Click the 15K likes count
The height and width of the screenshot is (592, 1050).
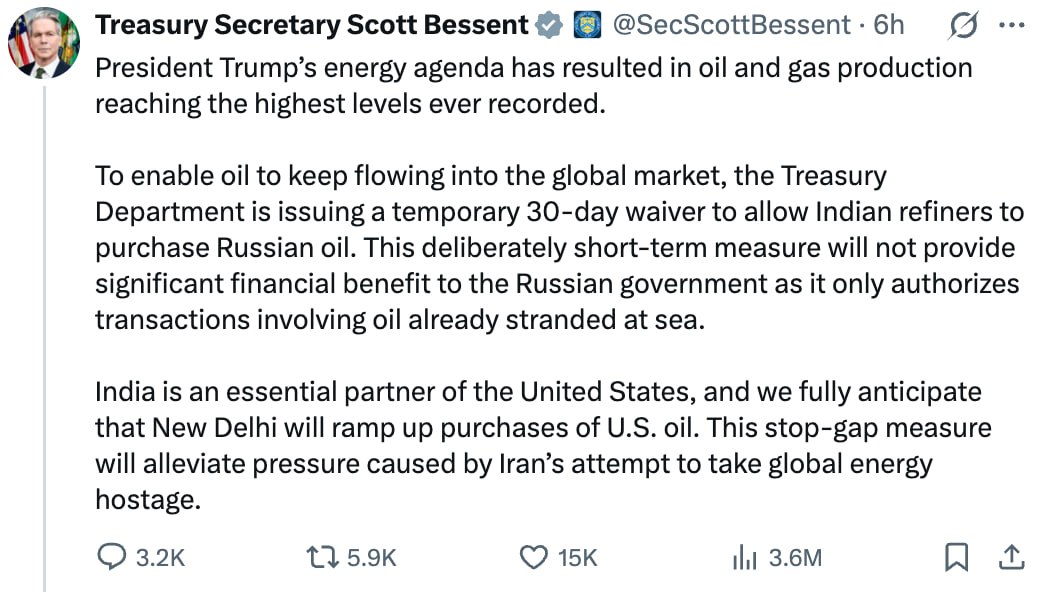(577, 558)
